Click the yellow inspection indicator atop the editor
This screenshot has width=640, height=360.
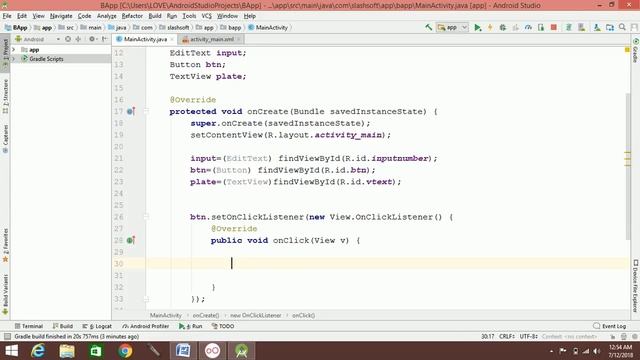pyautogui.click(x=627, y=50)
